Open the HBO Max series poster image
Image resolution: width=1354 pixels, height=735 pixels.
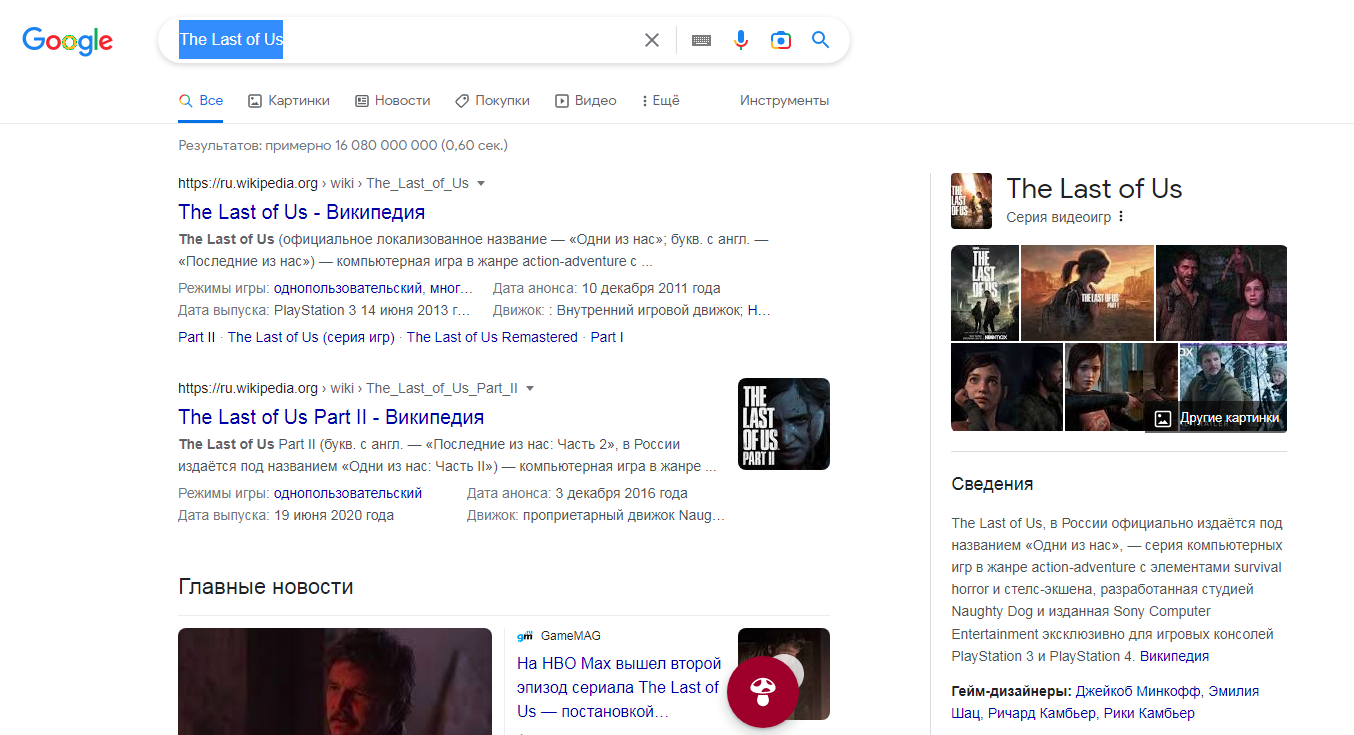tap(985, 293)
